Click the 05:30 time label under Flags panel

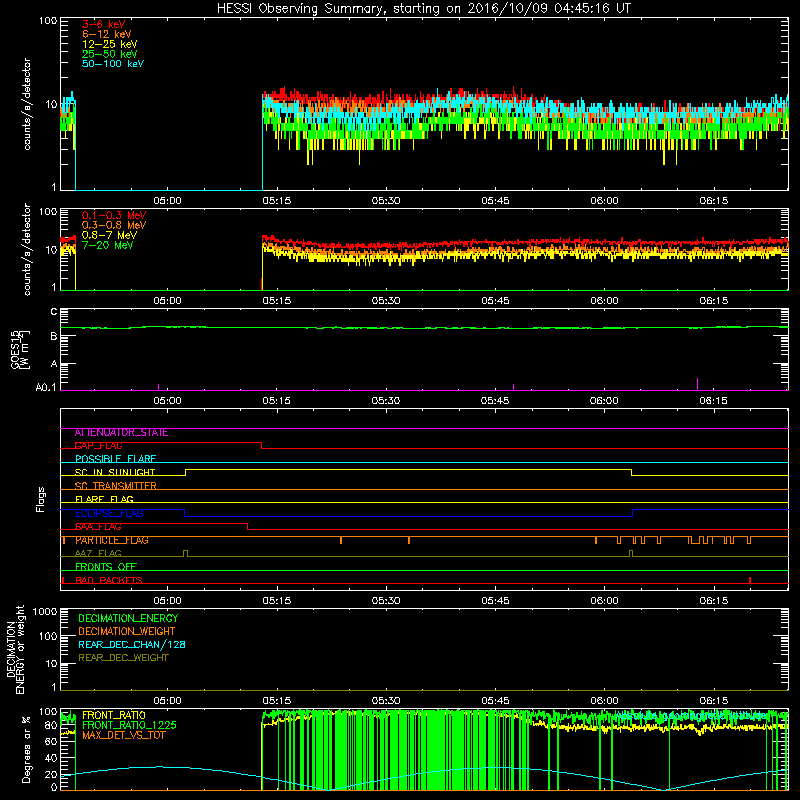[x=386, y=601]
